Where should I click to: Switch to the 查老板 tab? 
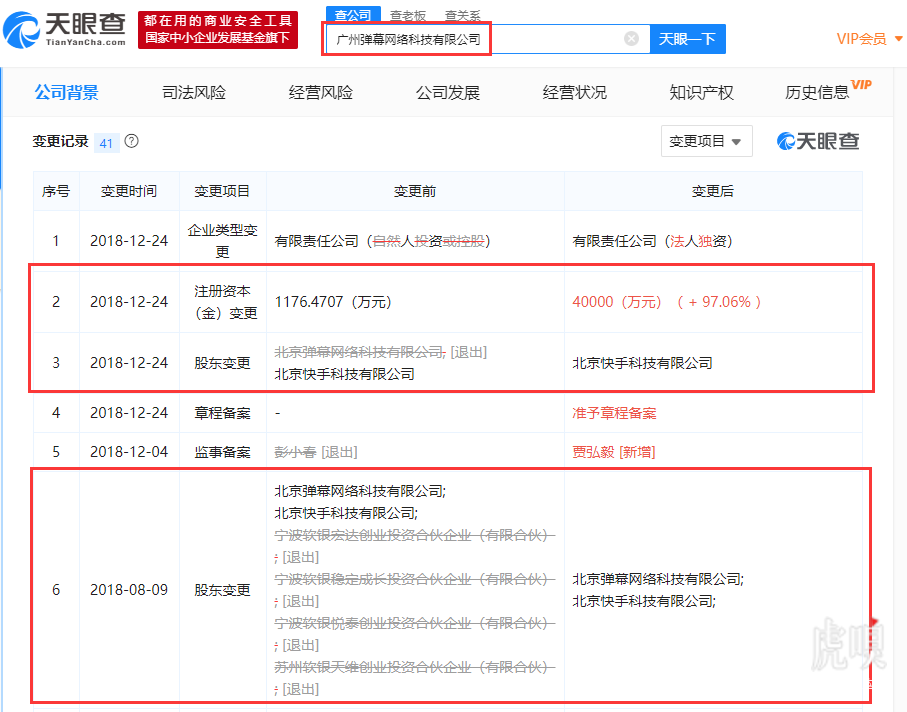[408, 15]
